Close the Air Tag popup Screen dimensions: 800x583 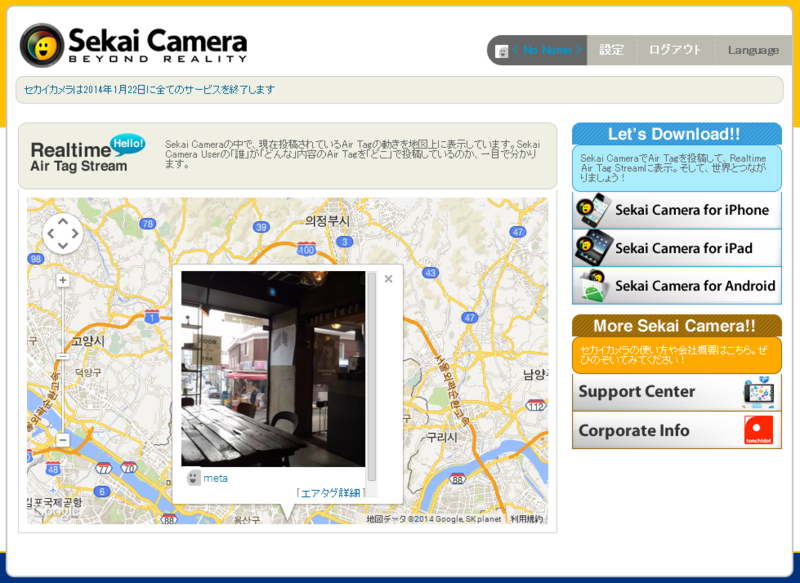click(x=388, y=279)
